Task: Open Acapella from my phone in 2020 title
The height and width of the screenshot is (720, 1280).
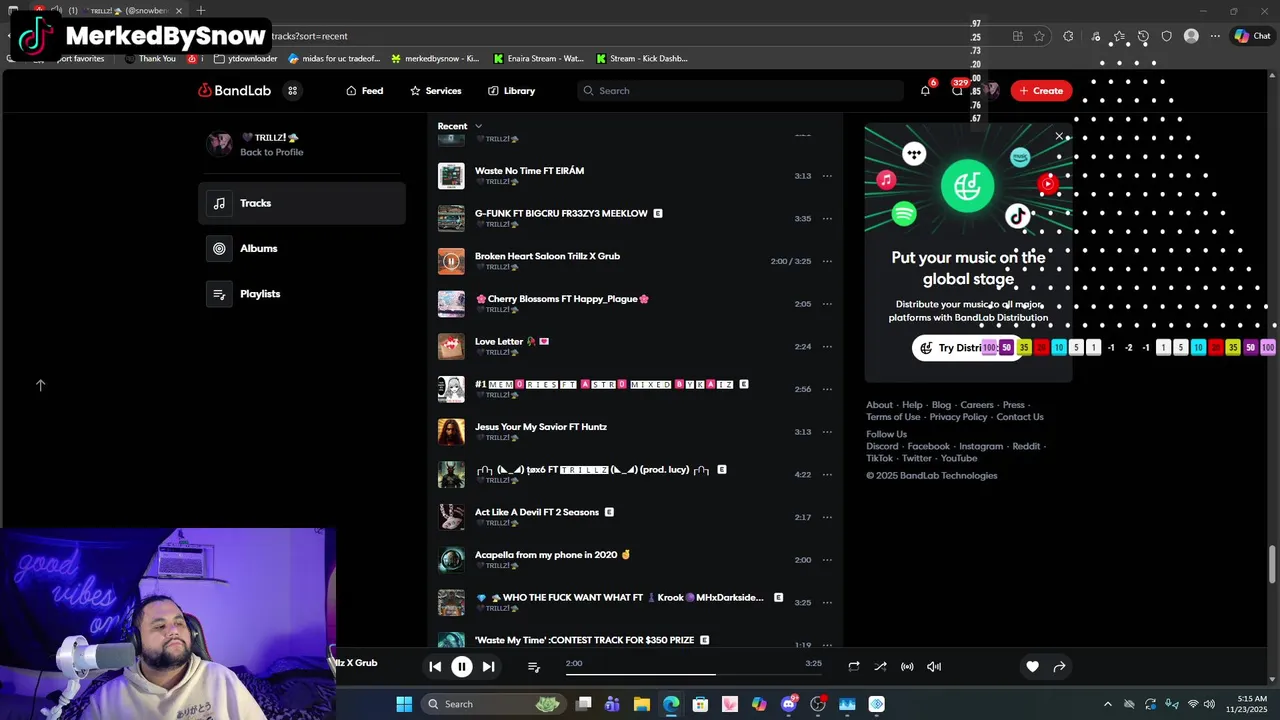Action: point(553,555)
